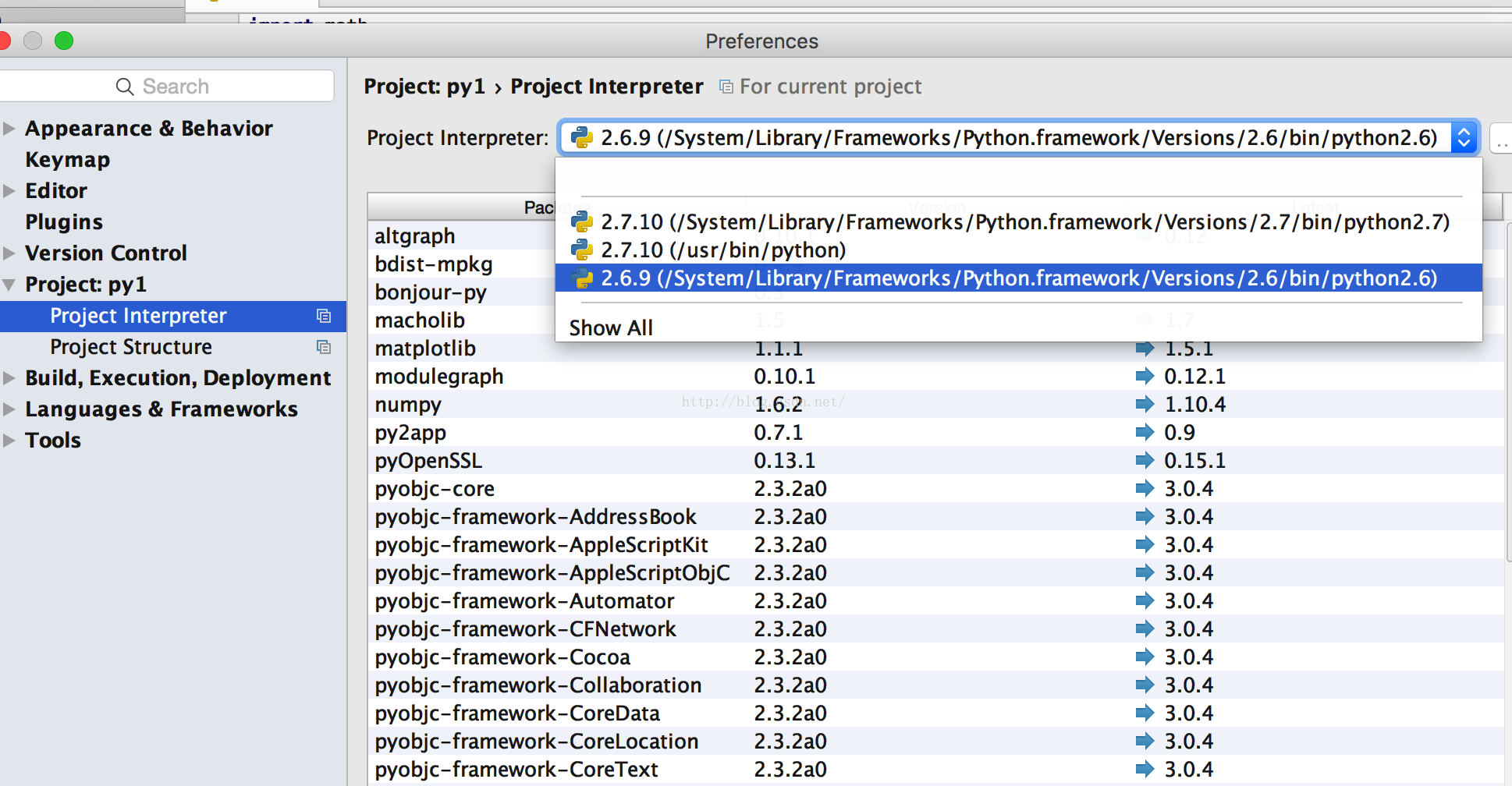Select the py2app package row

pyautogui.click(x=936, y=432)
